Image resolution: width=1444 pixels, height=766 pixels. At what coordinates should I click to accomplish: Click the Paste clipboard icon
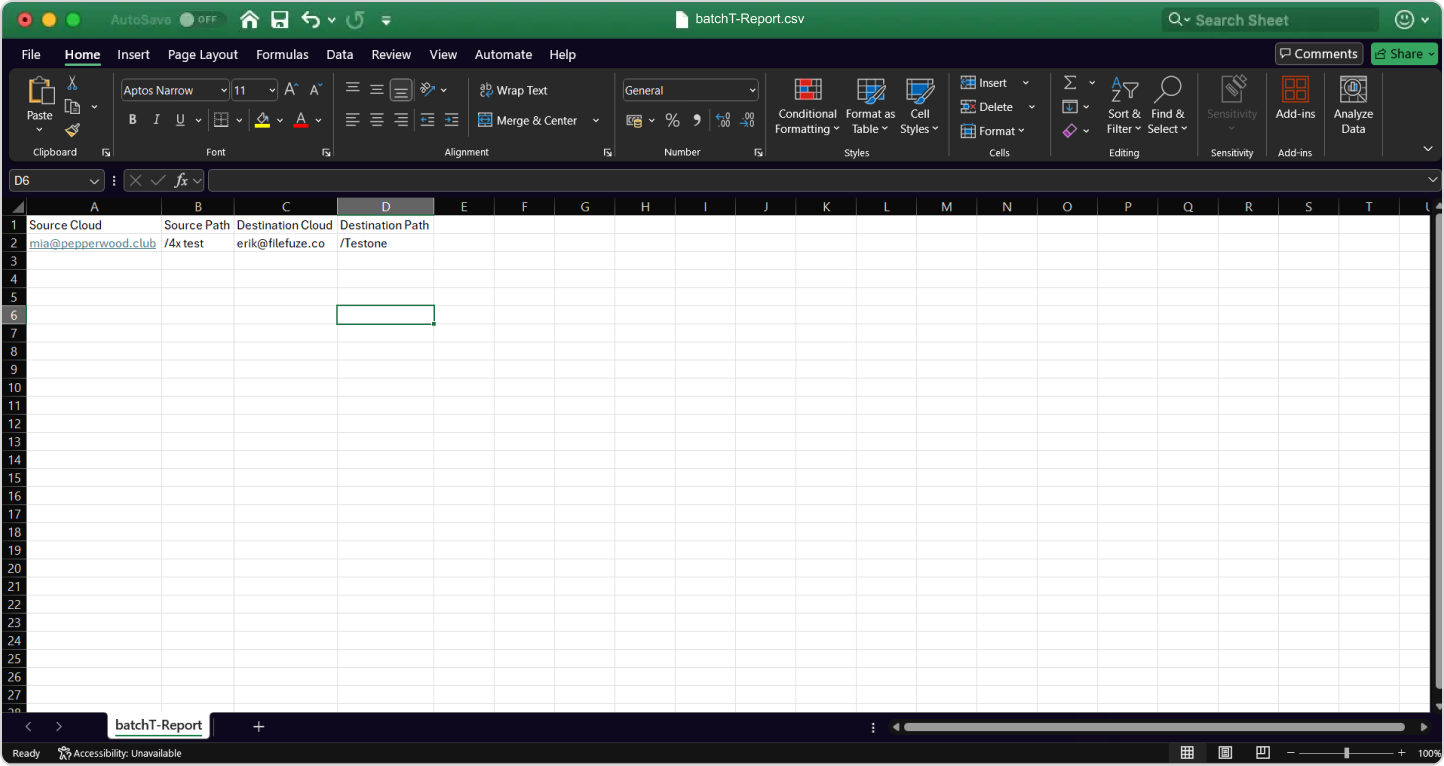(40, 91)
